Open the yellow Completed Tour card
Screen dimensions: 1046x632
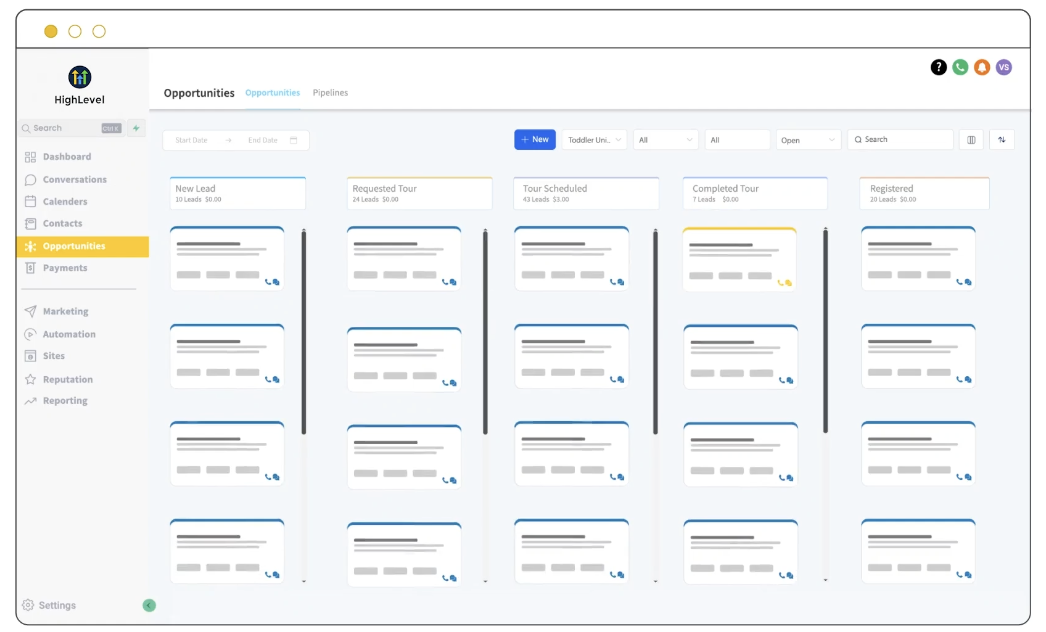coord(739,260)
